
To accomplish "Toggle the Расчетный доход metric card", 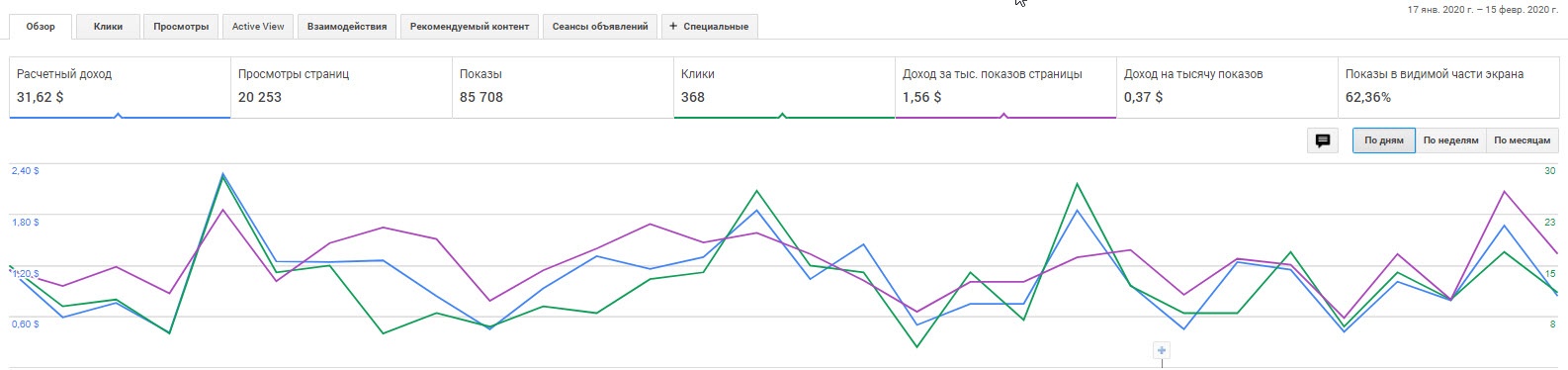I will click(120, 87).
